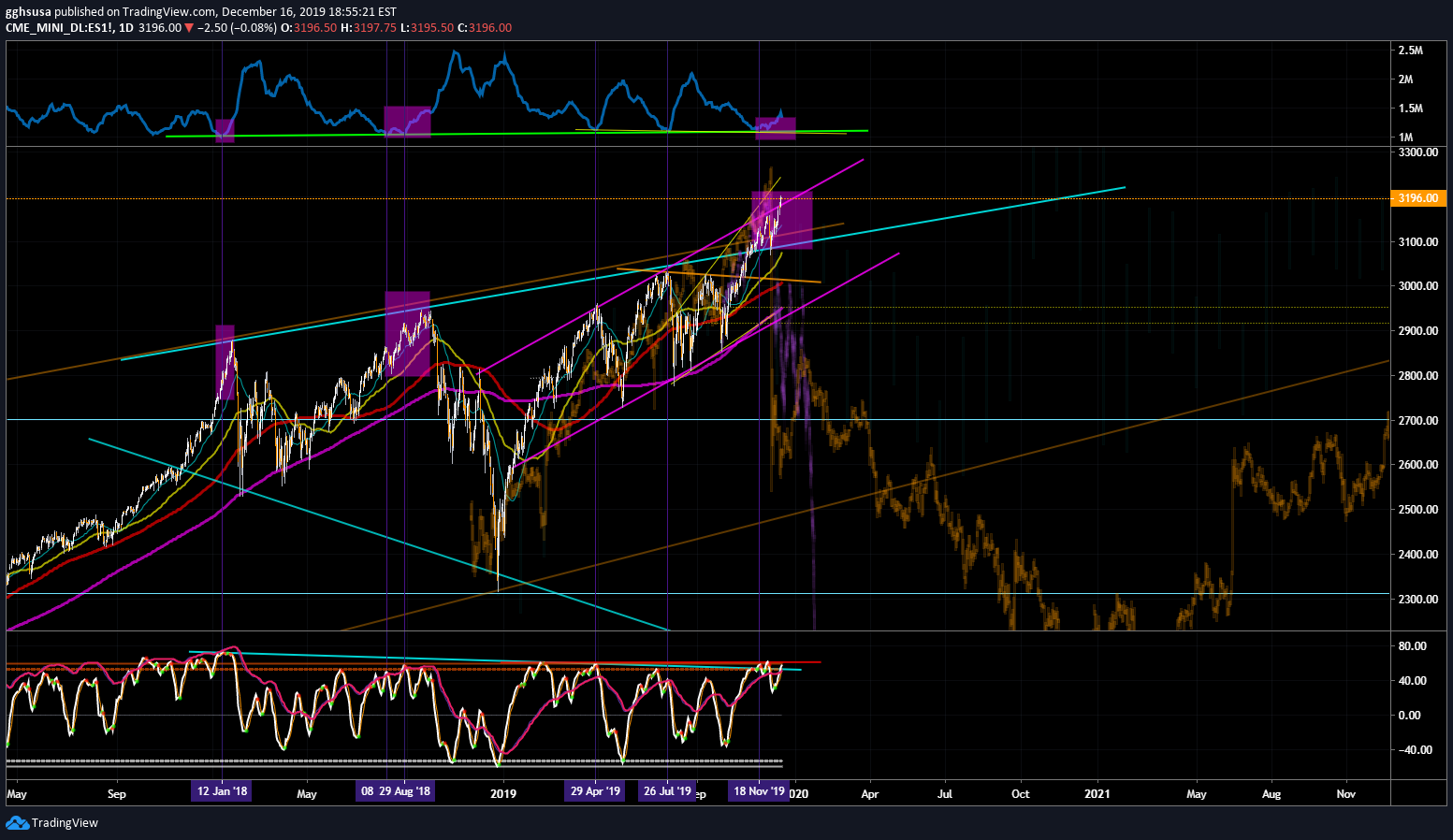
Task: Click the 'ggshusa published on TradingView.com' header text
Action: tap(111, 12)
